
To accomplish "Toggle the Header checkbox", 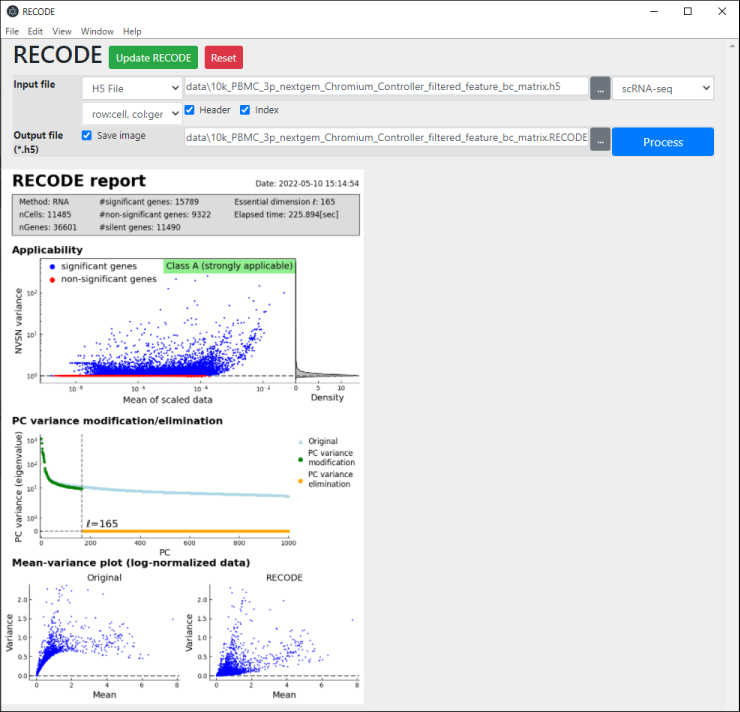I will point(189,110).
